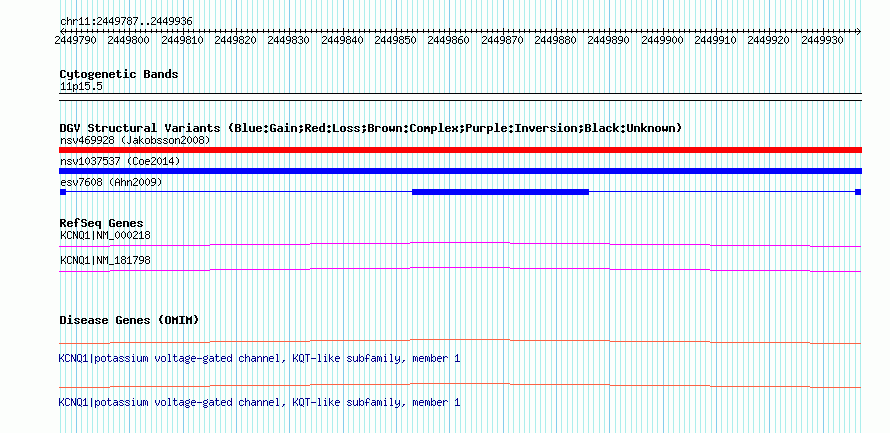Click the second KCNQ1 potassium voltage-gated channel link
890x433 pixels.
pyautogui.click(x=259, y=402)
